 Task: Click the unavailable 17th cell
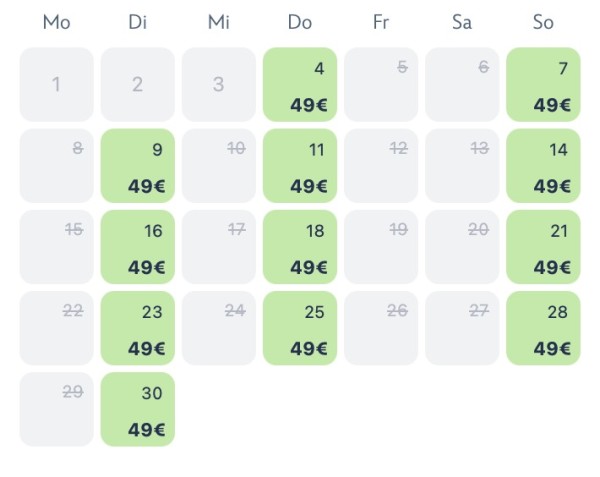[219, 247]
